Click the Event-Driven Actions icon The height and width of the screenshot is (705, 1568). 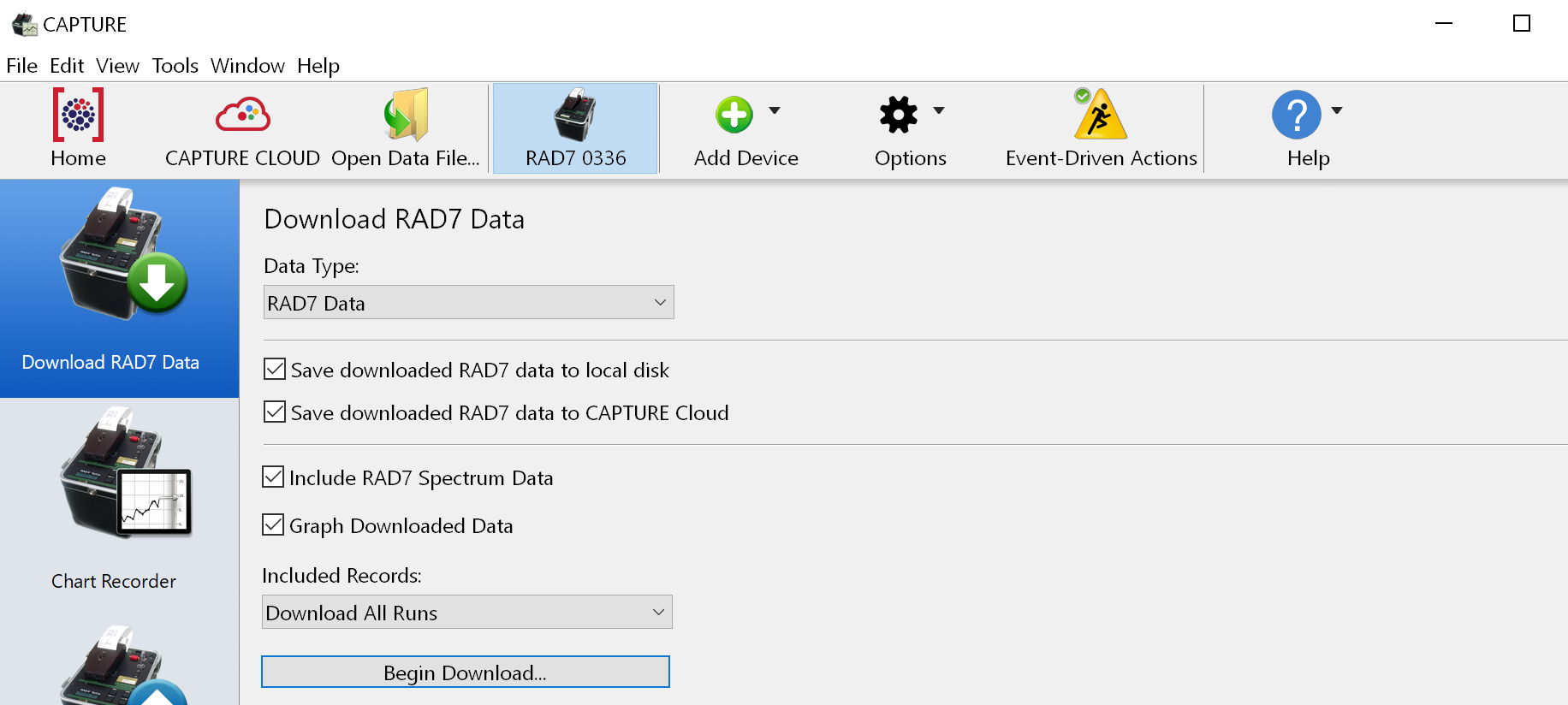pos(1101,115)
